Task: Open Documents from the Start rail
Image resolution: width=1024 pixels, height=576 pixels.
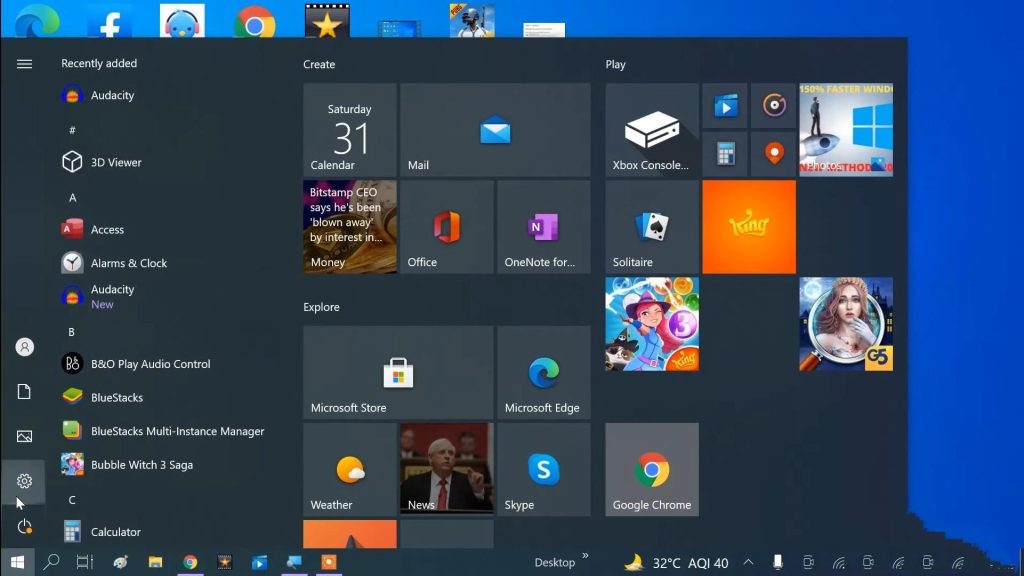Action: pos(24,392)
